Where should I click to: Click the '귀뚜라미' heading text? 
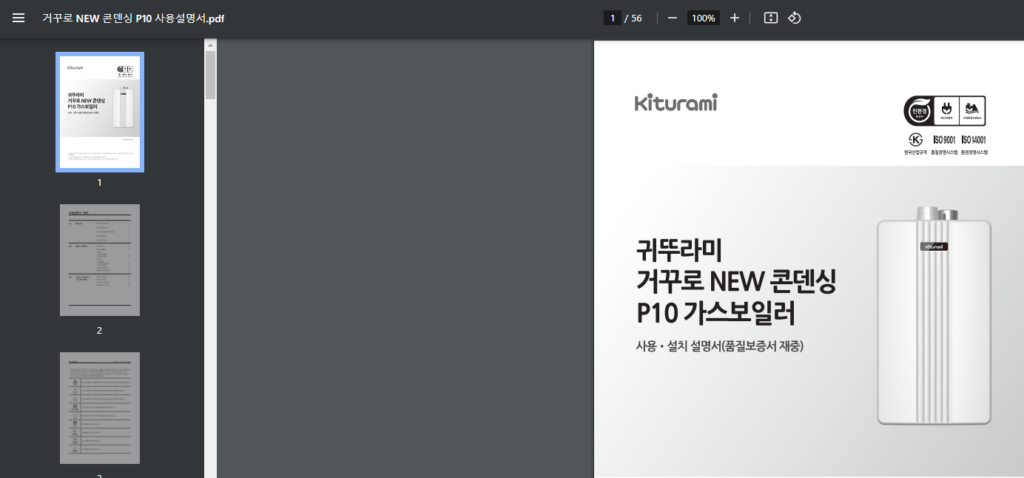click(x=678, y=249)
